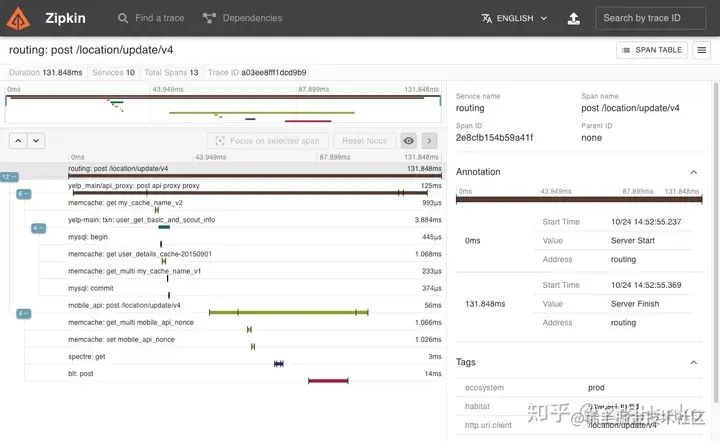Click the Annotation timeline brown bar

[579, 199]
